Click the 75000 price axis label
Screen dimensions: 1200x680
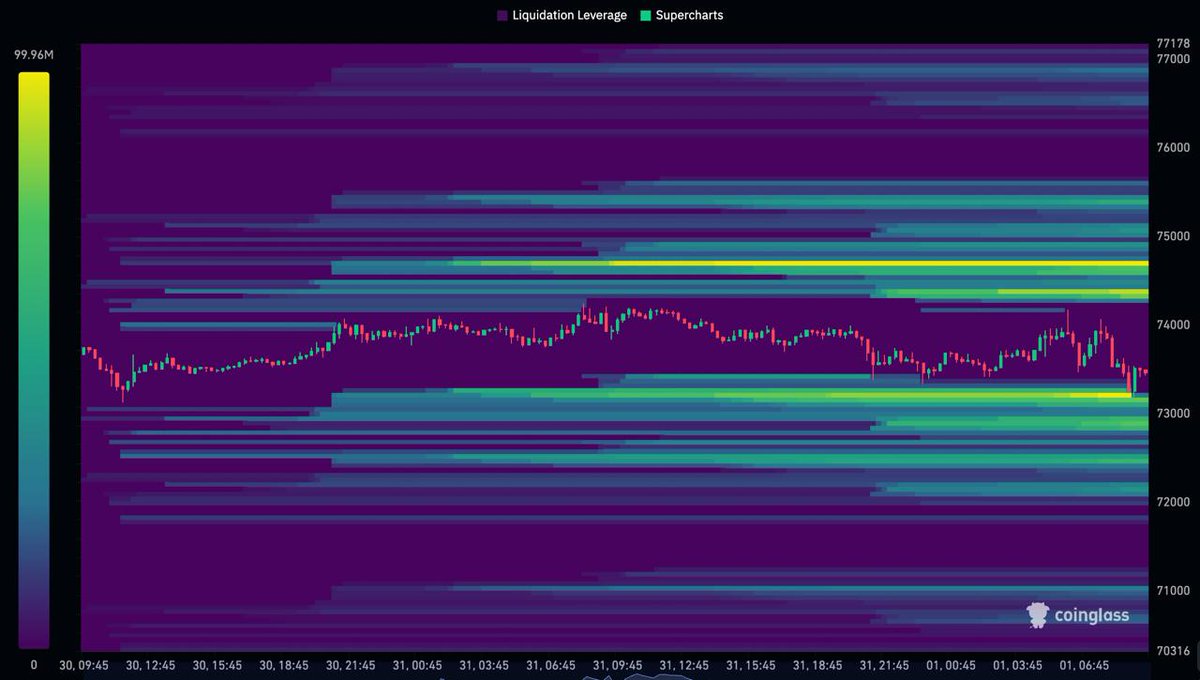tap(1172, 237)
